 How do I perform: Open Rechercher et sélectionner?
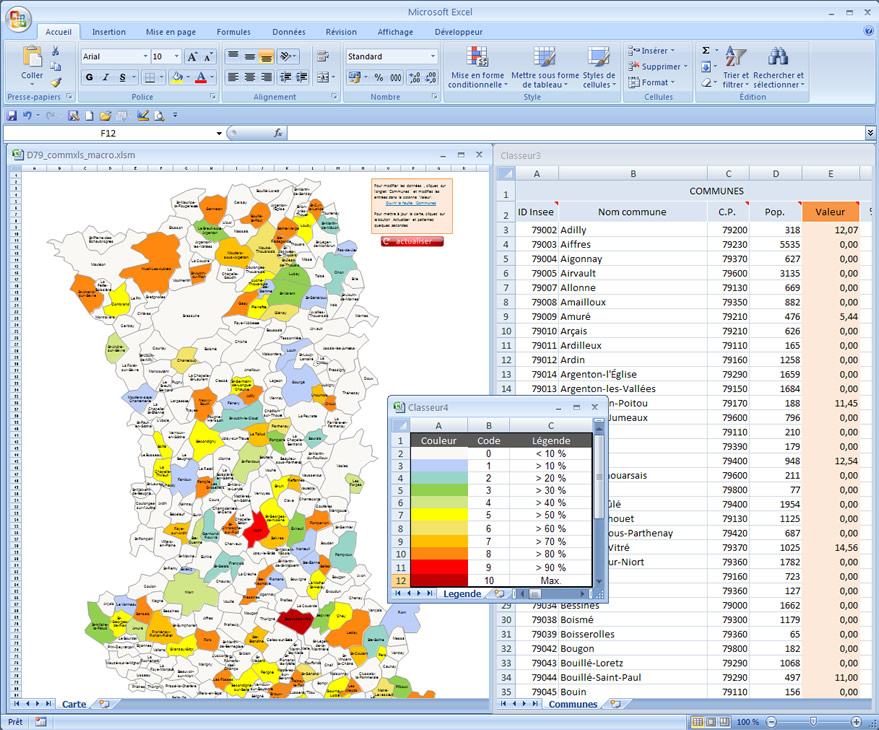coord(778,67)
